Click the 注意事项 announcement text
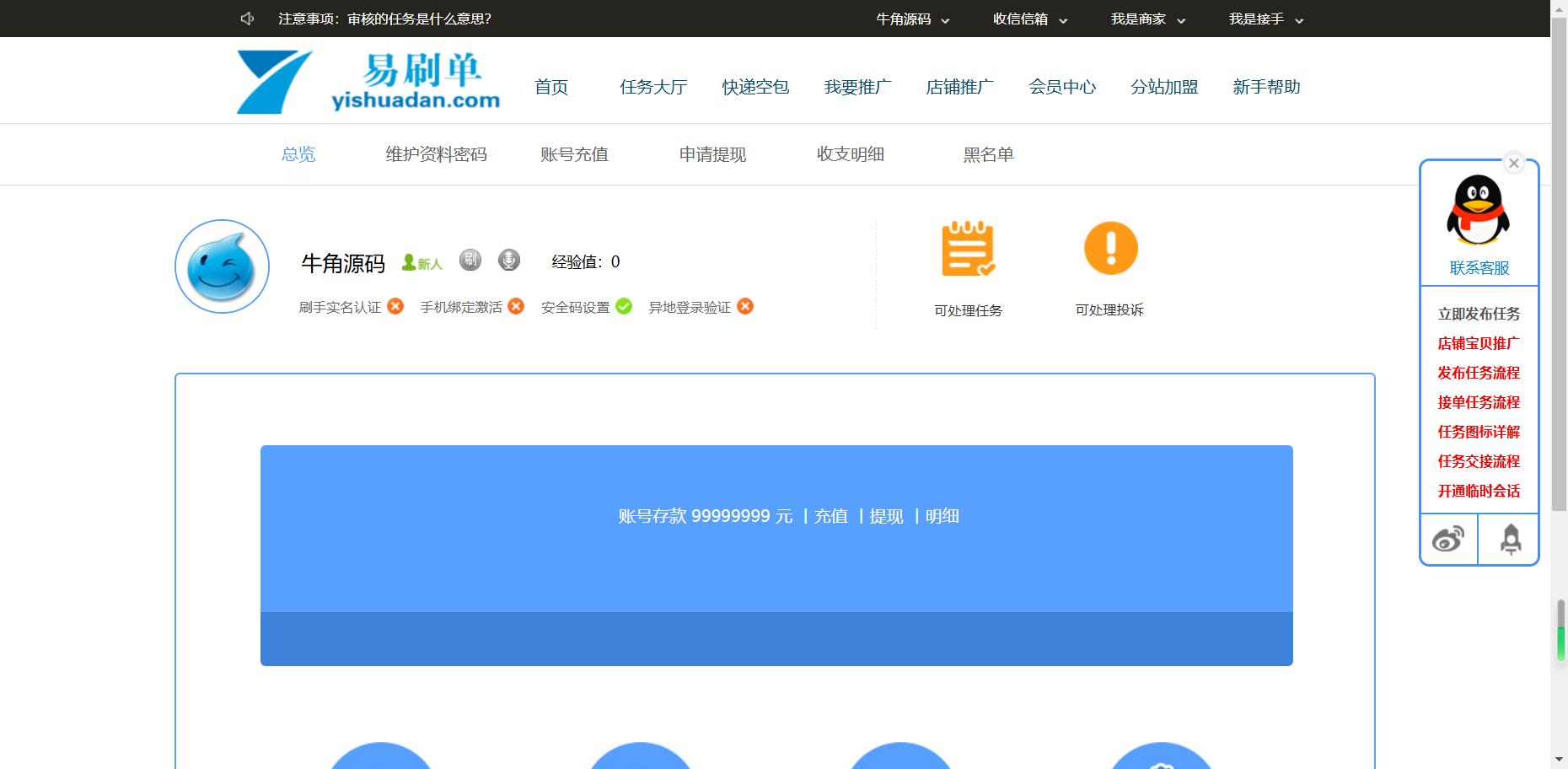The image size is (1568, 769). click(385, 19)
